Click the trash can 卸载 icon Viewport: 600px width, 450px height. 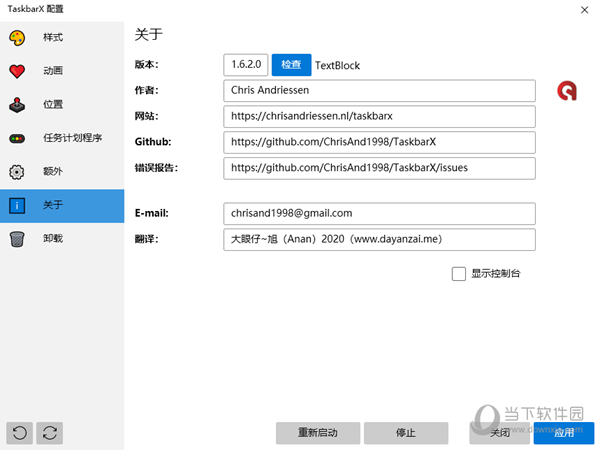(x=17, y=239)
